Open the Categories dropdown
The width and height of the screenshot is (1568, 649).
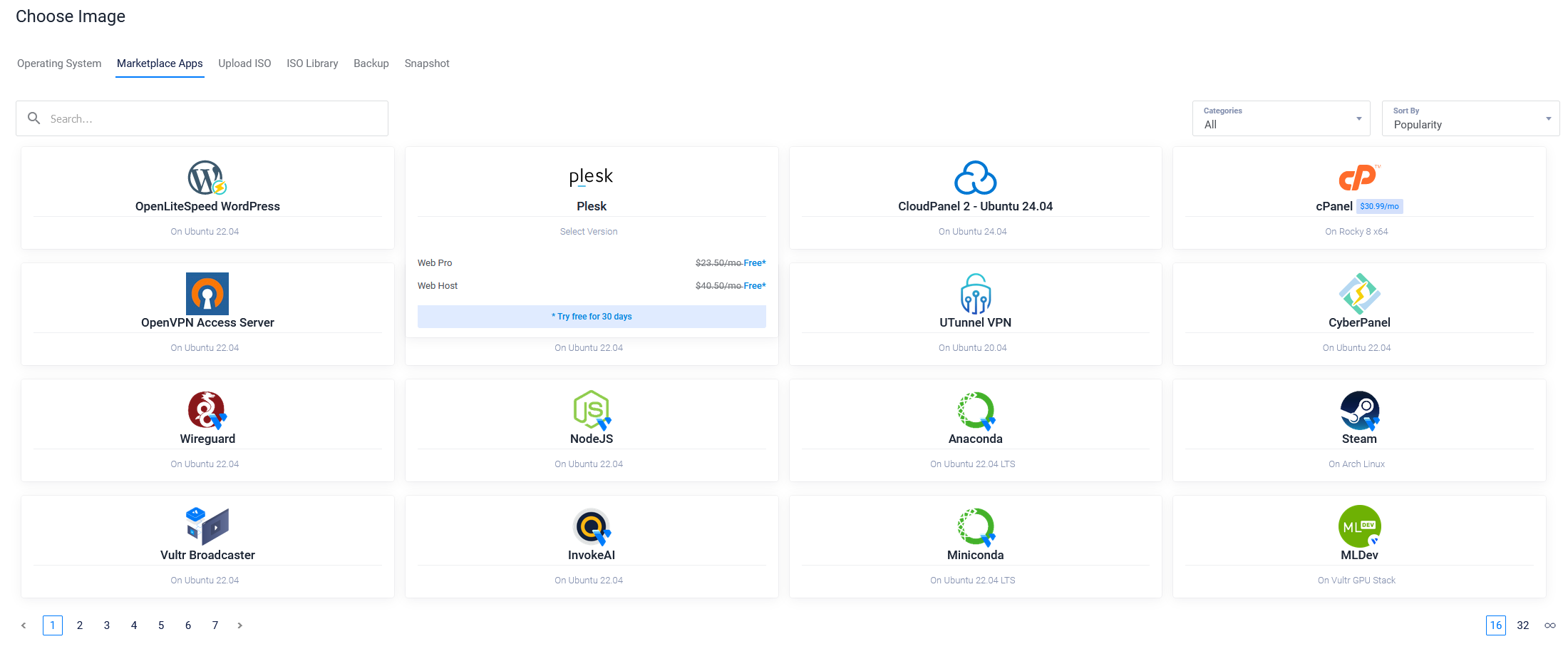[x=1281, y=118]
